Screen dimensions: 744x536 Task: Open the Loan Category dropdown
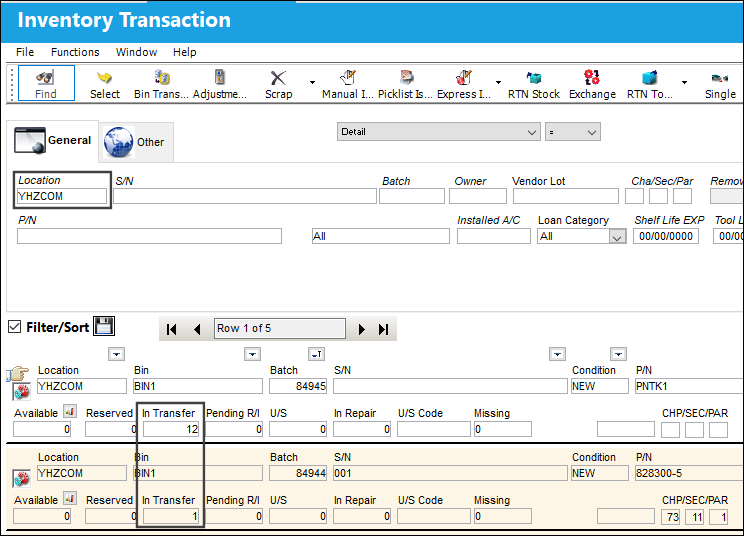[x=617, y=237]
